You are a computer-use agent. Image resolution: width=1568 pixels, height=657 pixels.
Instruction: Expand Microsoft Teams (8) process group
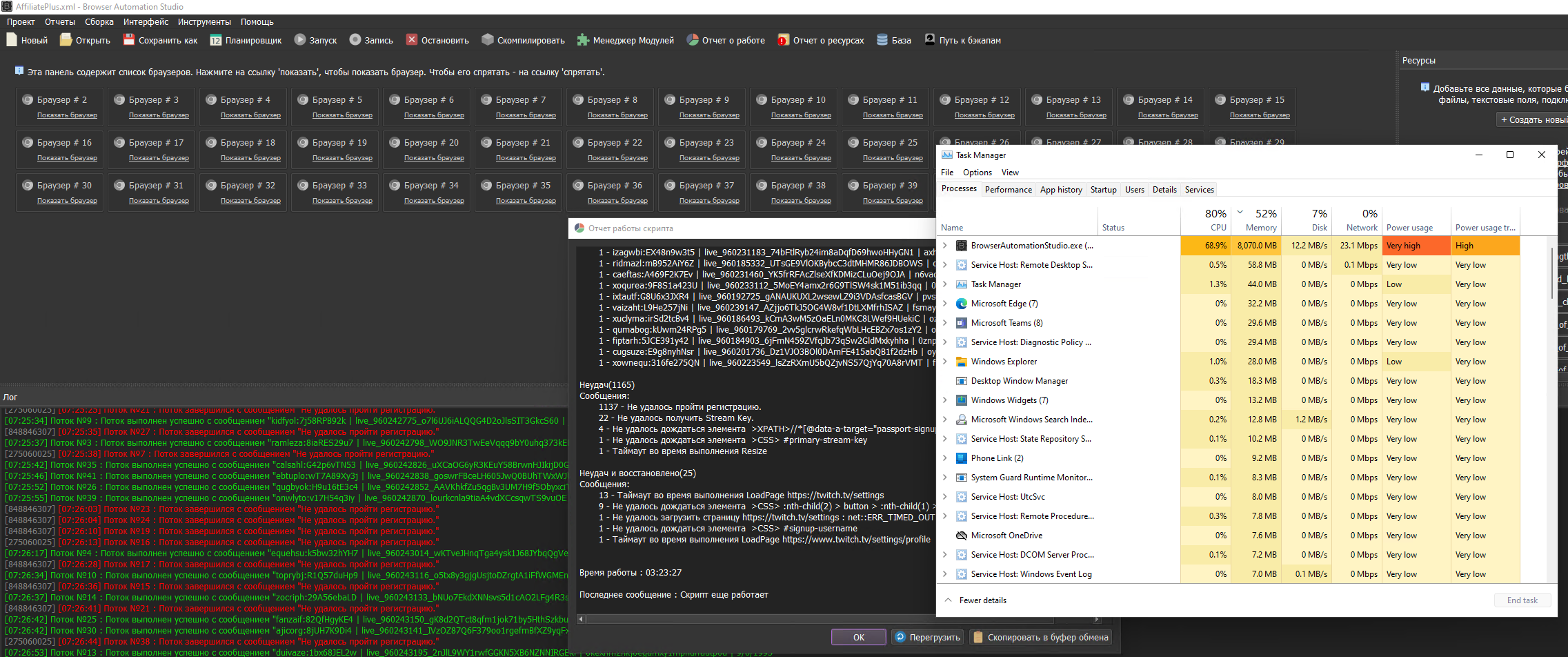point(945,323)
